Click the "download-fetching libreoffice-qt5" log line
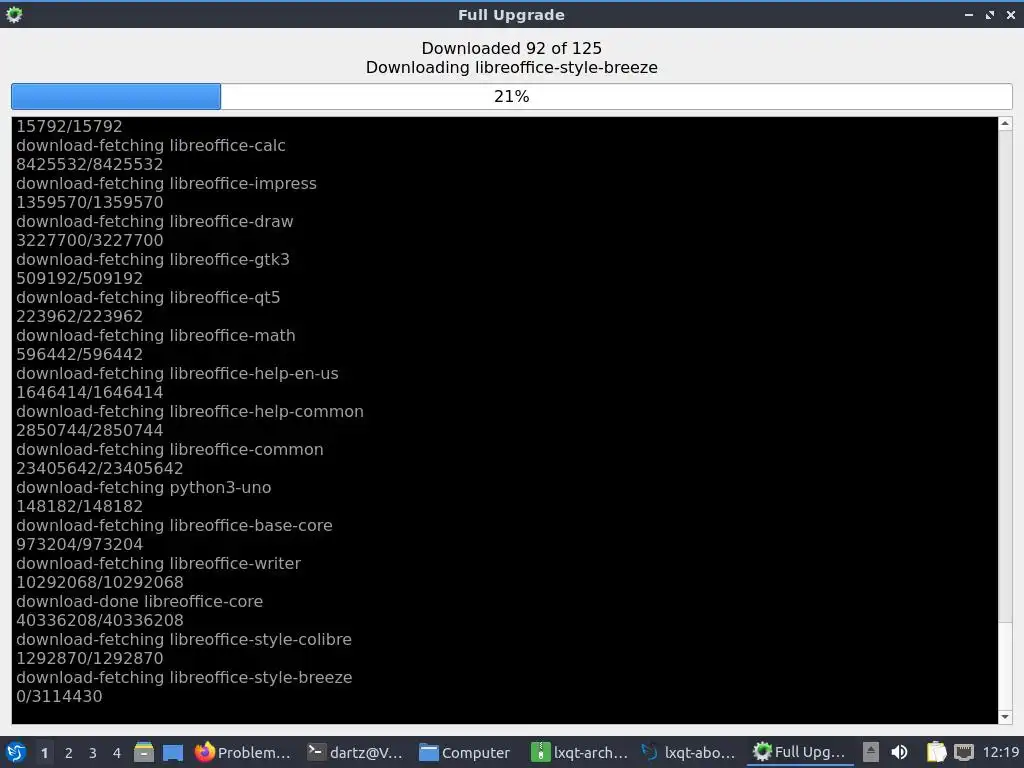Screen dimensions: 1024x768 click(148, 297)
